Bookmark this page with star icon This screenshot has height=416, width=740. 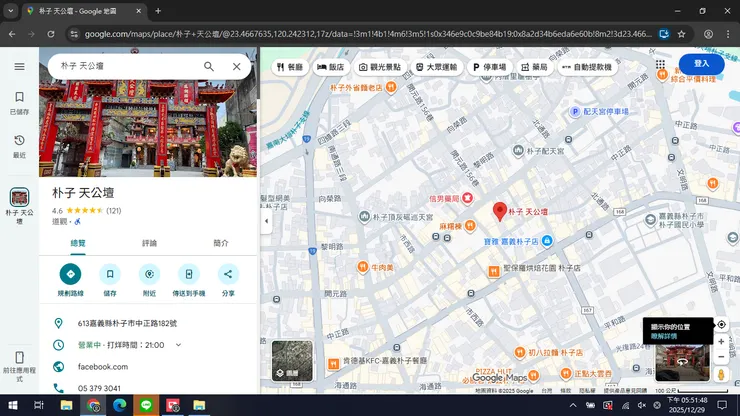[681, 34]
